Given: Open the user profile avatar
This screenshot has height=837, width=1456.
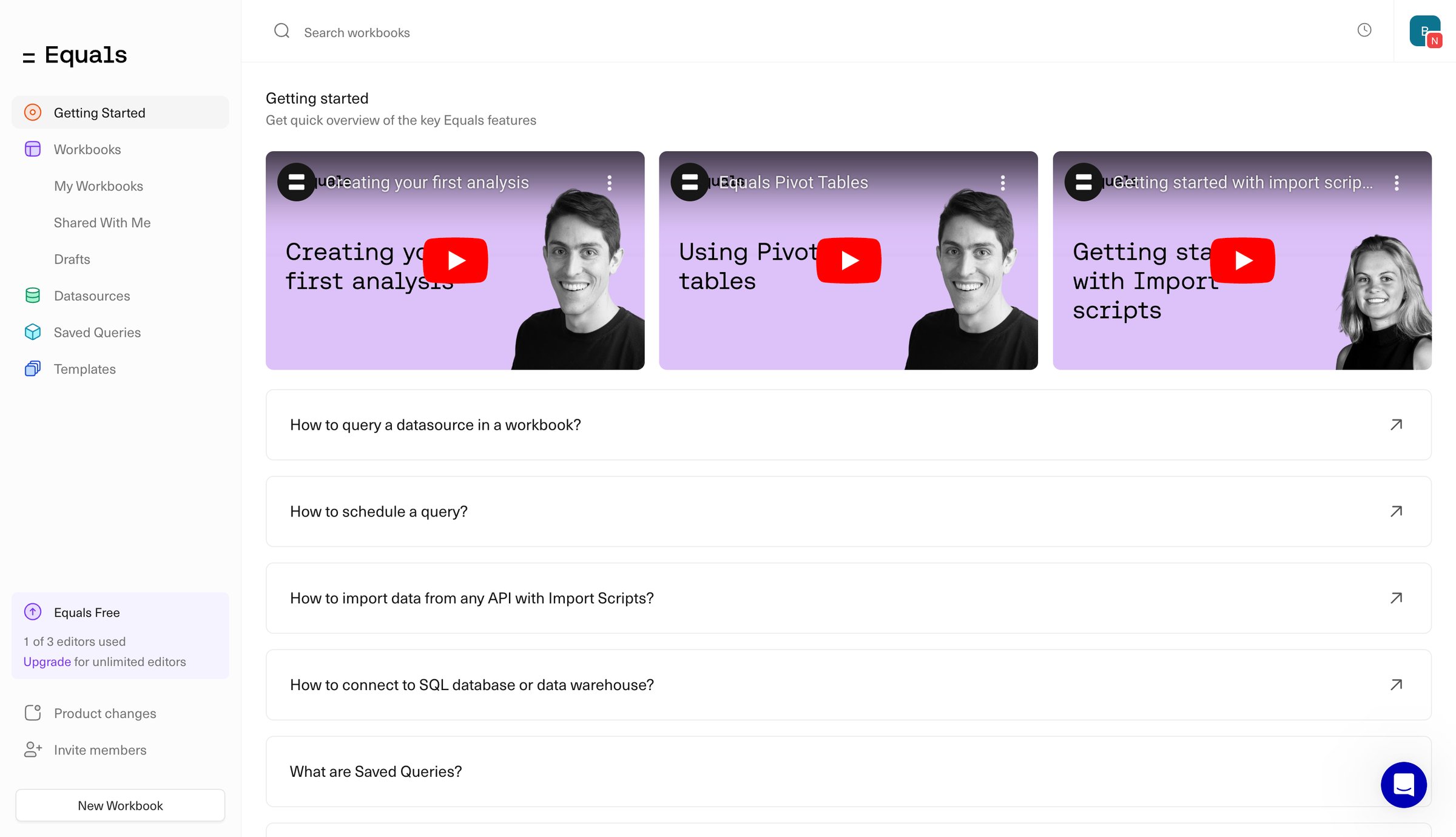Looking at the screenshot, I should [1424, 31].
